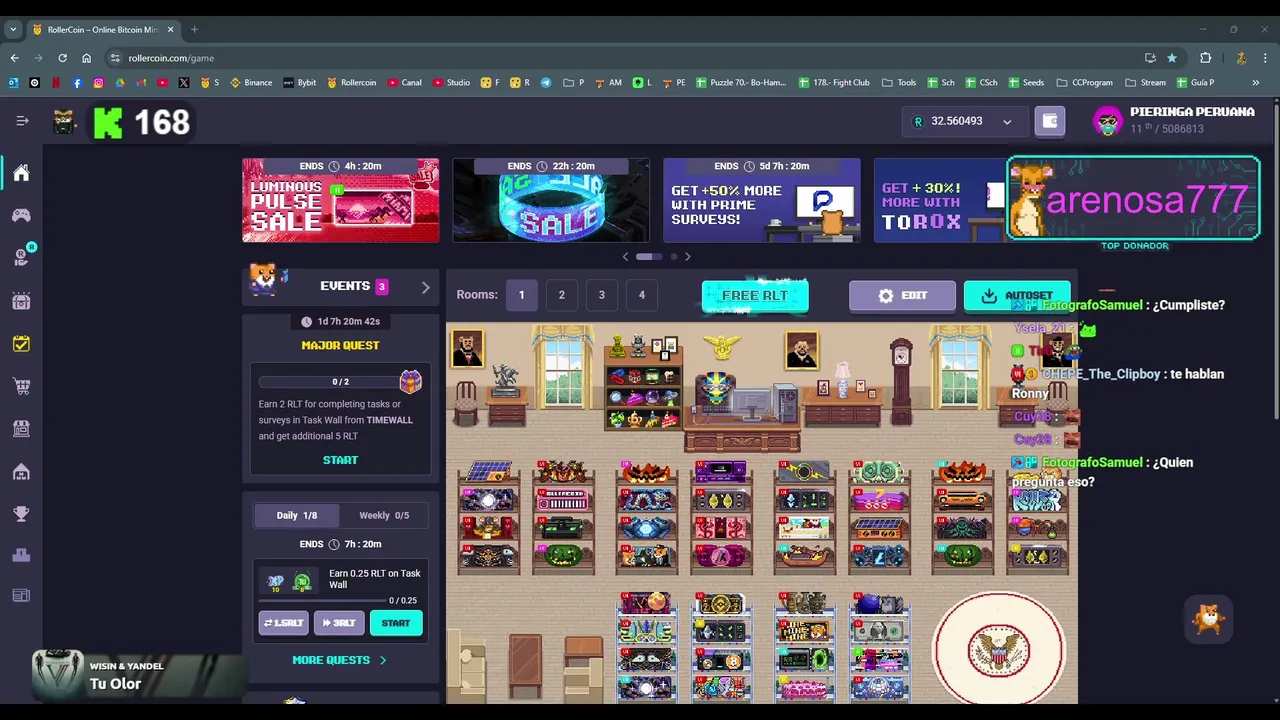Click the purple gift box reward icon
This screenshot has width=1280, height=720.
pos(411,381)
